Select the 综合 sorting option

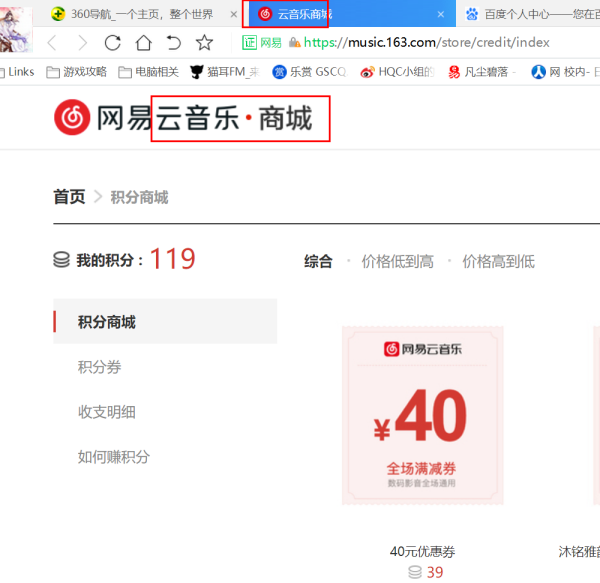[x=318, y=261]
